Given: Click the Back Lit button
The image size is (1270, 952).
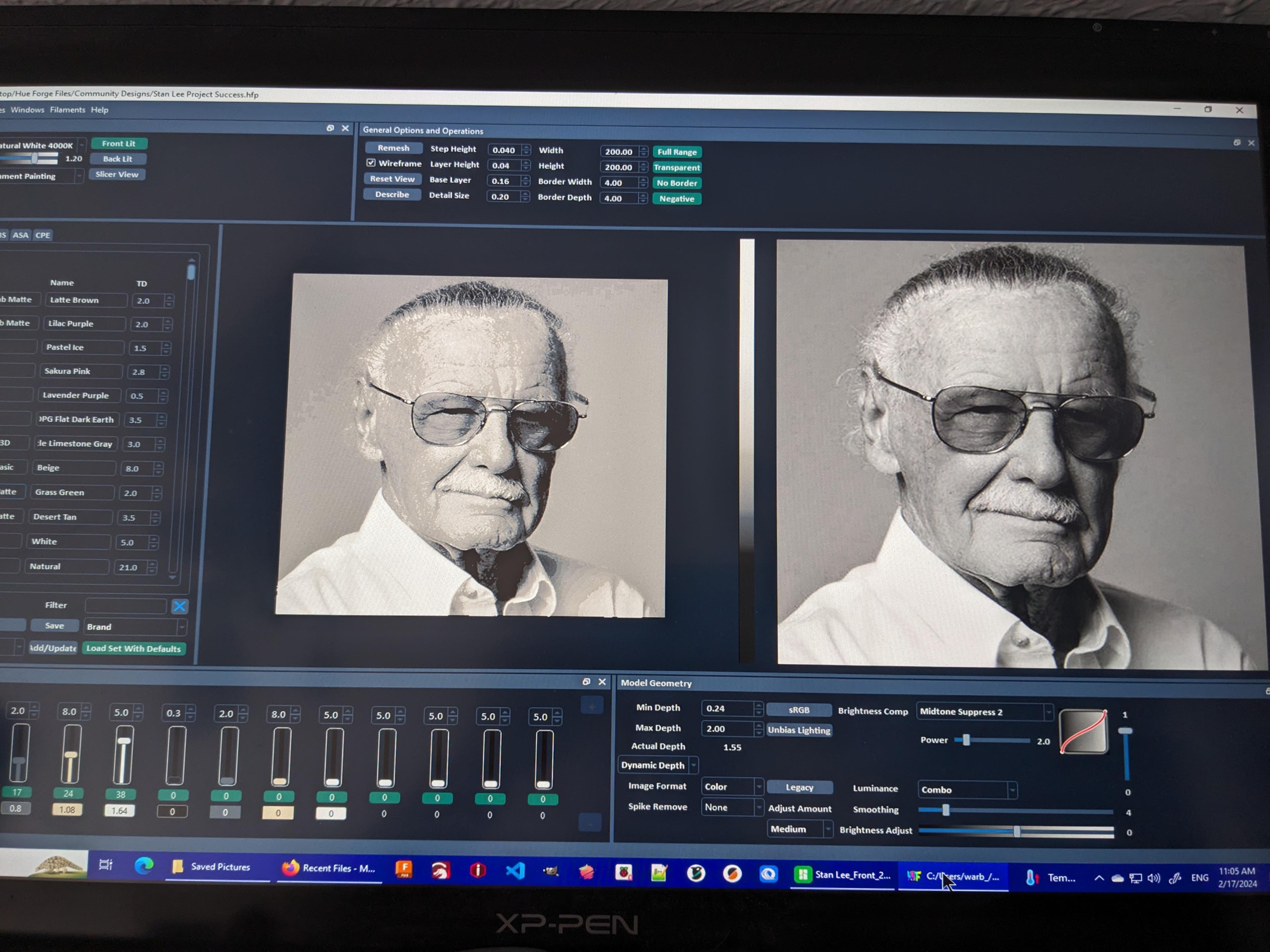Looking at the screenshot, I should click(118, 159).
